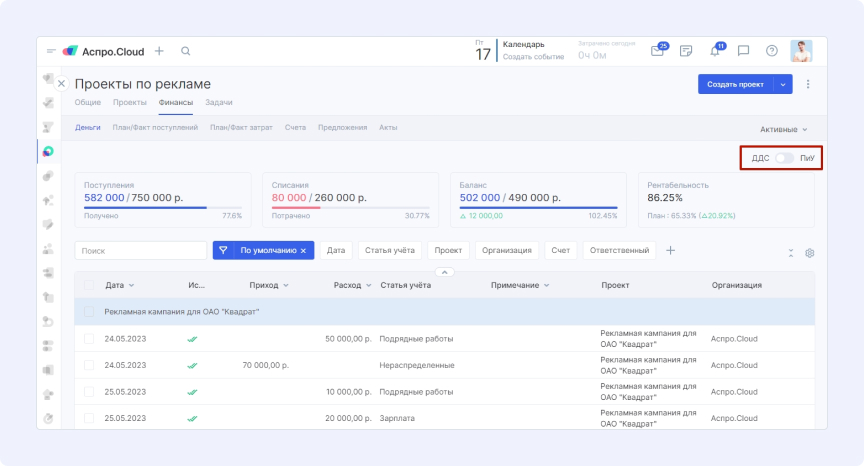This screenshot has width=864, height=466.
Task: Open the chat messages icon
Action: coord(743,51)
